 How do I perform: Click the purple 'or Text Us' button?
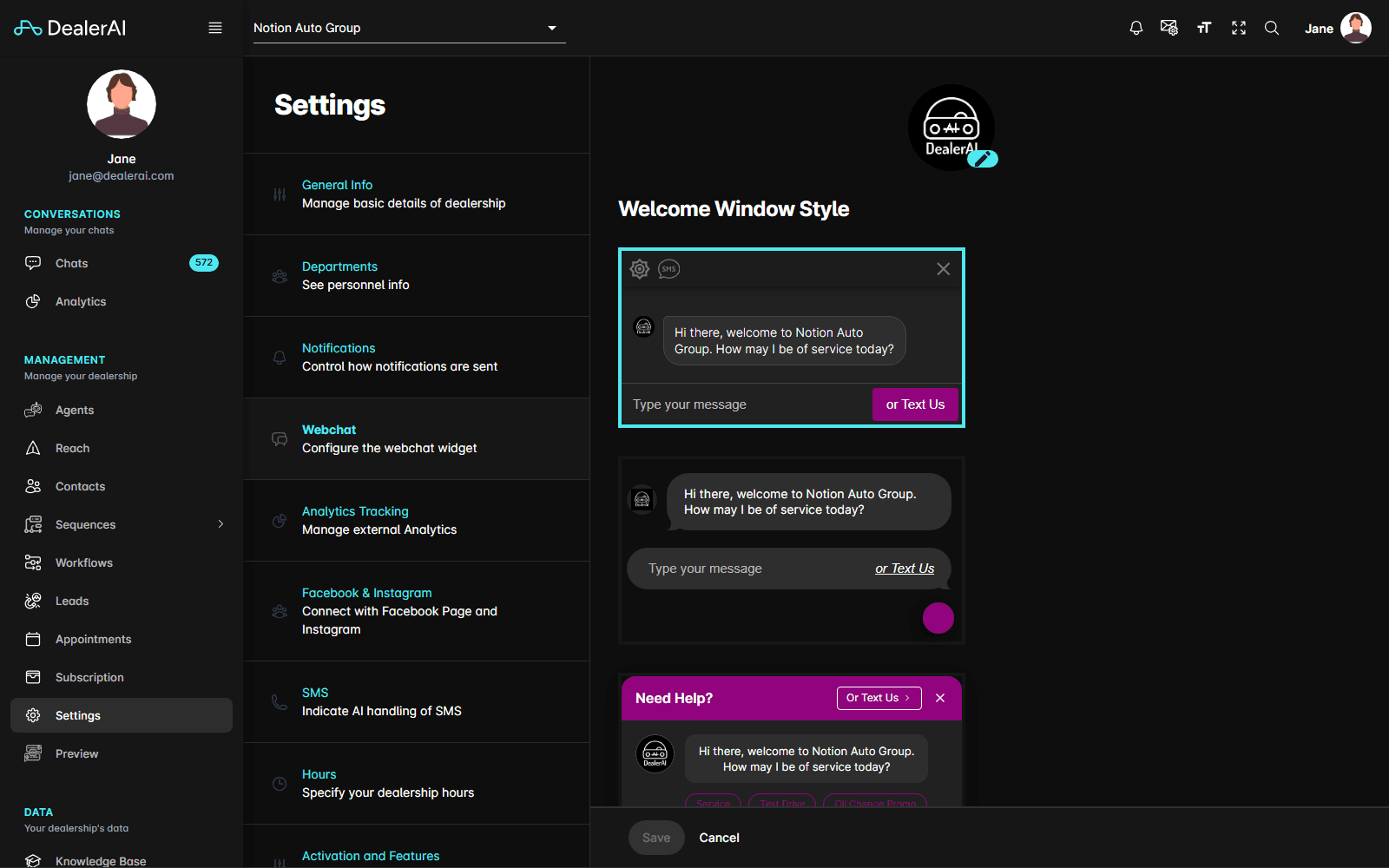click(915, 404)
